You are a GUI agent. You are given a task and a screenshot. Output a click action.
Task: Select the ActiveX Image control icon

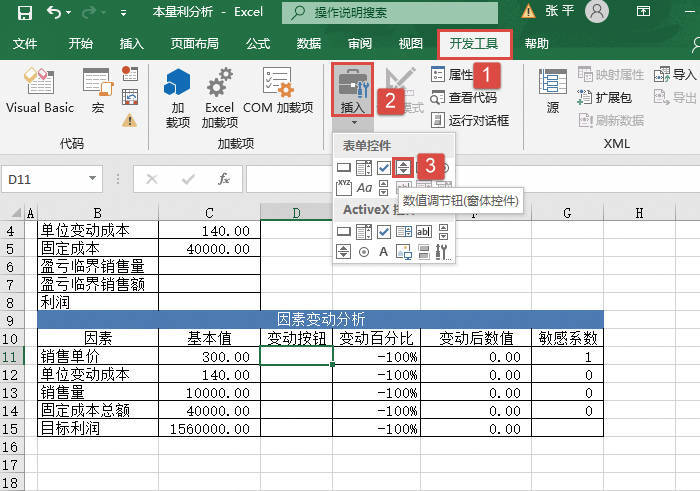[x=404, y=252]
